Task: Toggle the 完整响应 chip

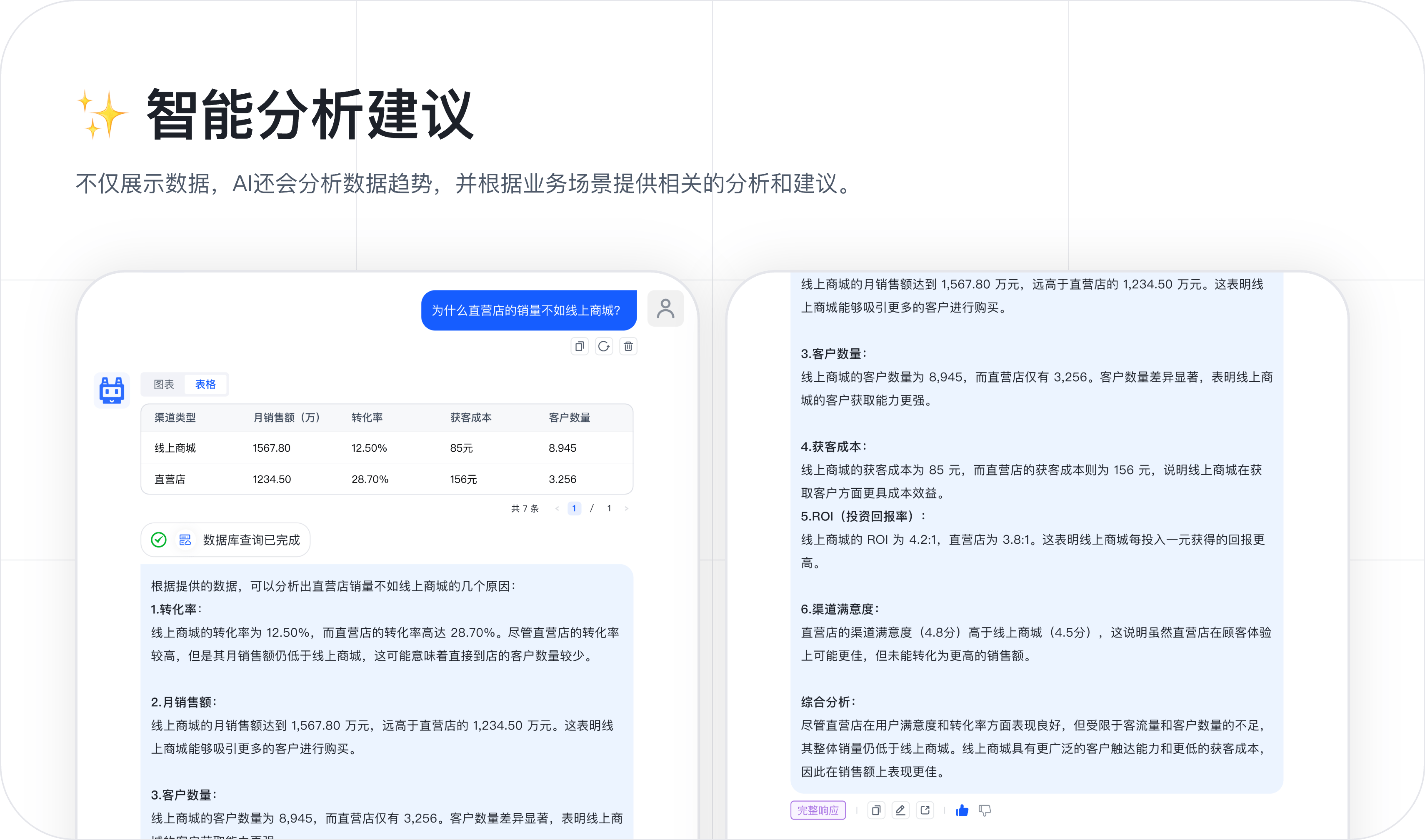Action: [x=818, y=810]
